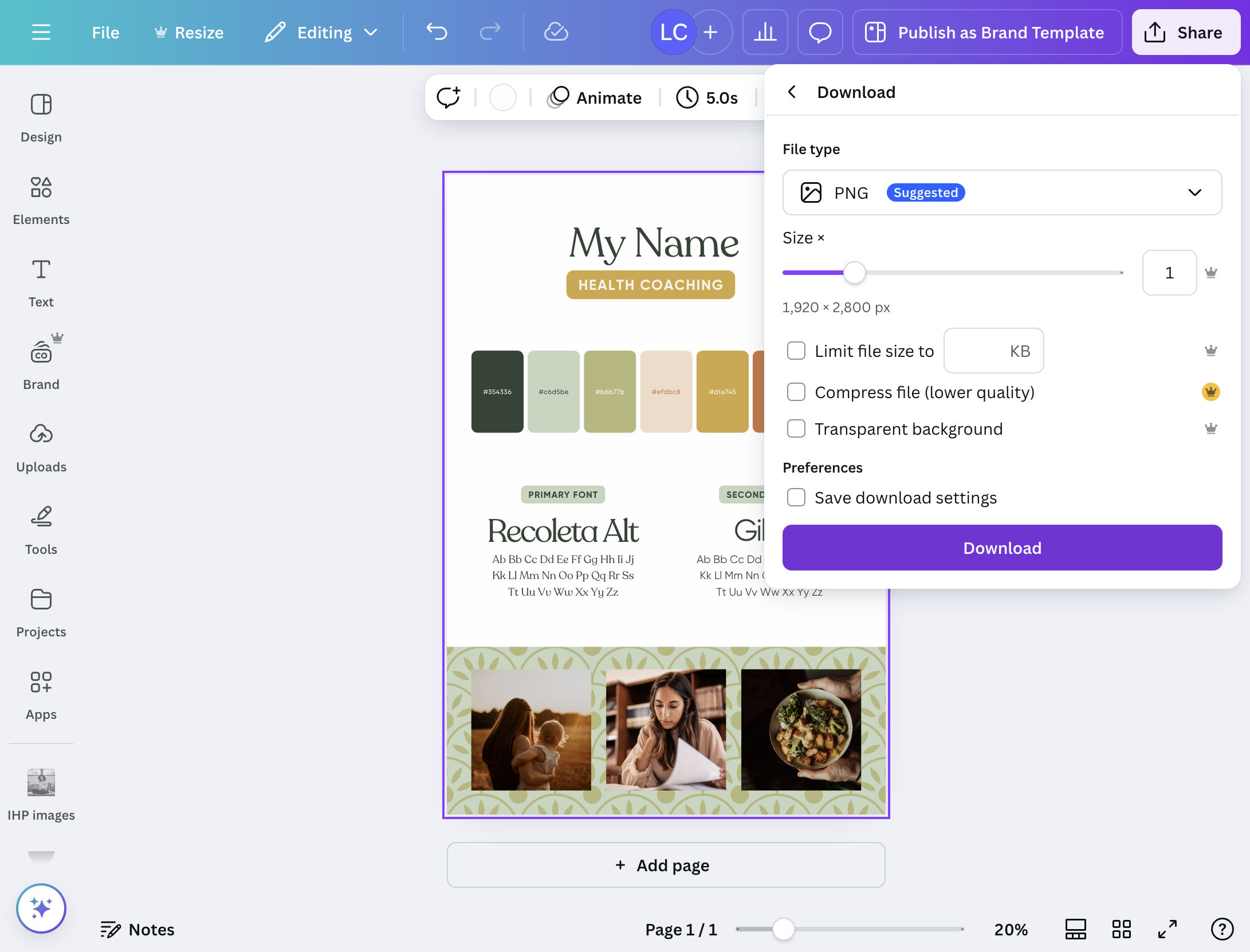Open the Notes panel
The image size is (1250, 952).
tap(137, 929)
